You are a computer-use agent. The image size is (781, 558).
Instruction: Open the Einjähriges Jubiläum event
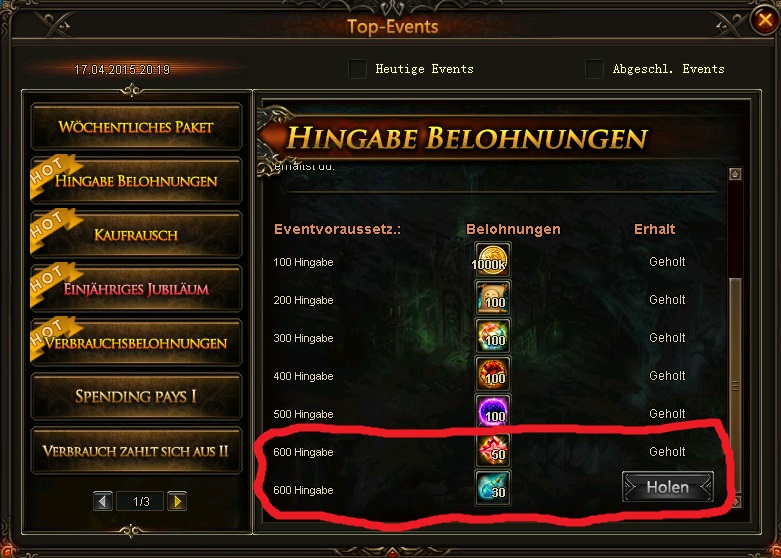(136, 289)
